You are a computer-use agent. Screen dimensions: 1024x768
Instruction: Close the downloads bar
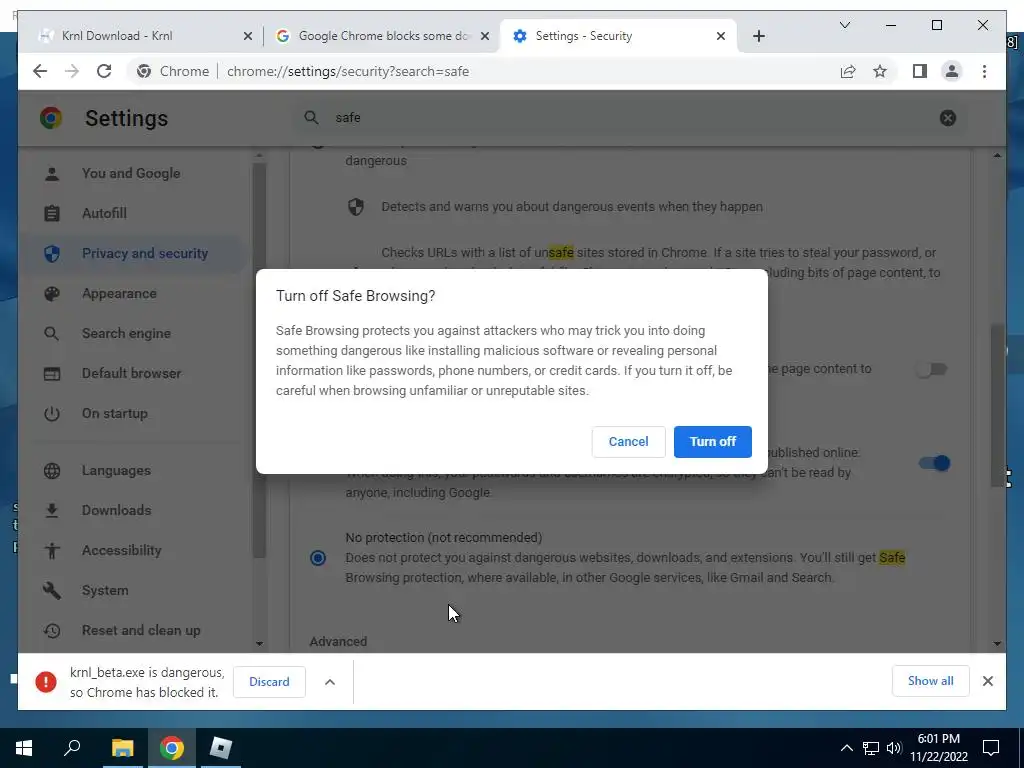click(x=987, y=681)
